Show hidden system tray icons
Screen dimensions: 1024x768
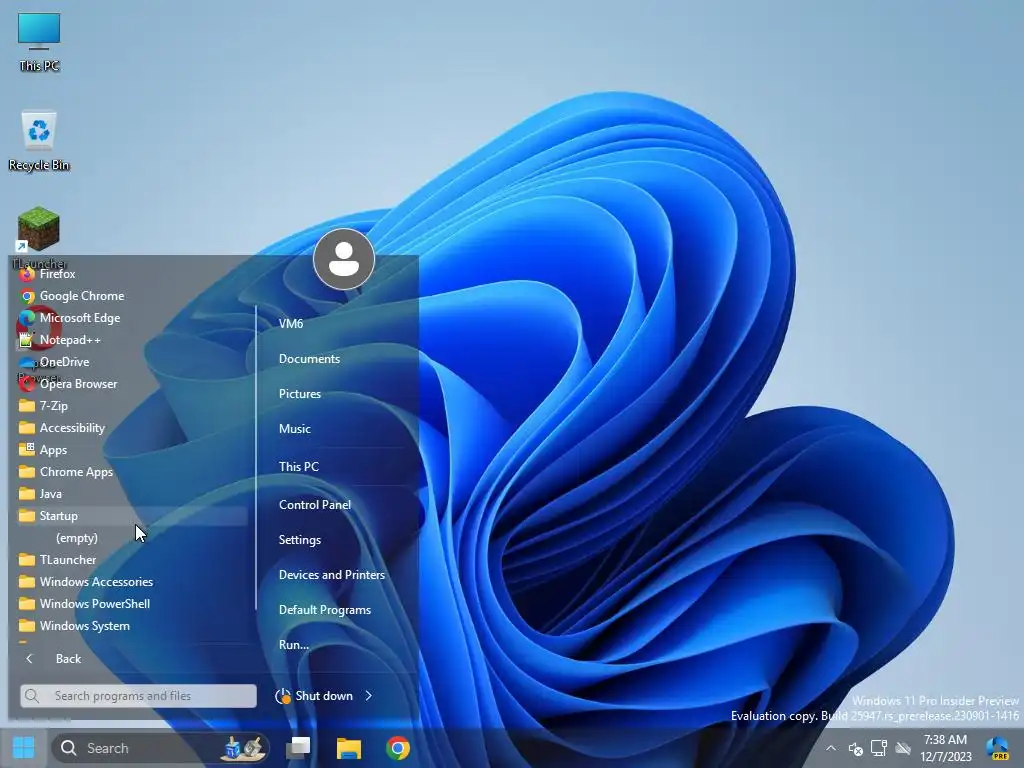click(x=831, y=748)
